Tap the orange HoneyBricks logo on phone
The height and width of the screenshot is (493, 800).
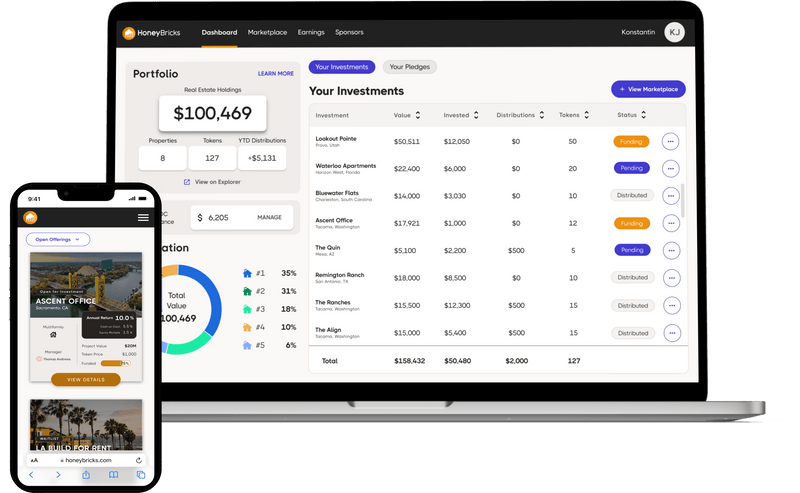click(x=30, y=217)
